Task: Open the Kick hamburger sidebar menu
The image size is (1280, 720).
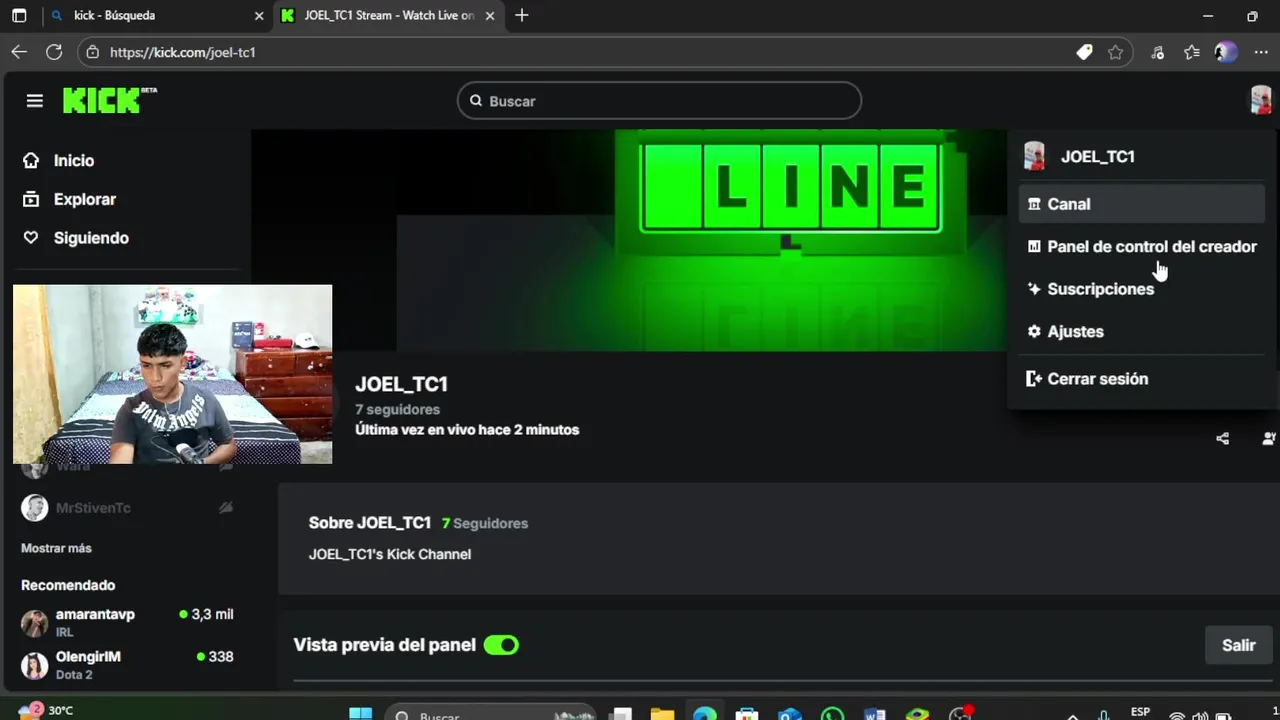Action: click(35, 101)
